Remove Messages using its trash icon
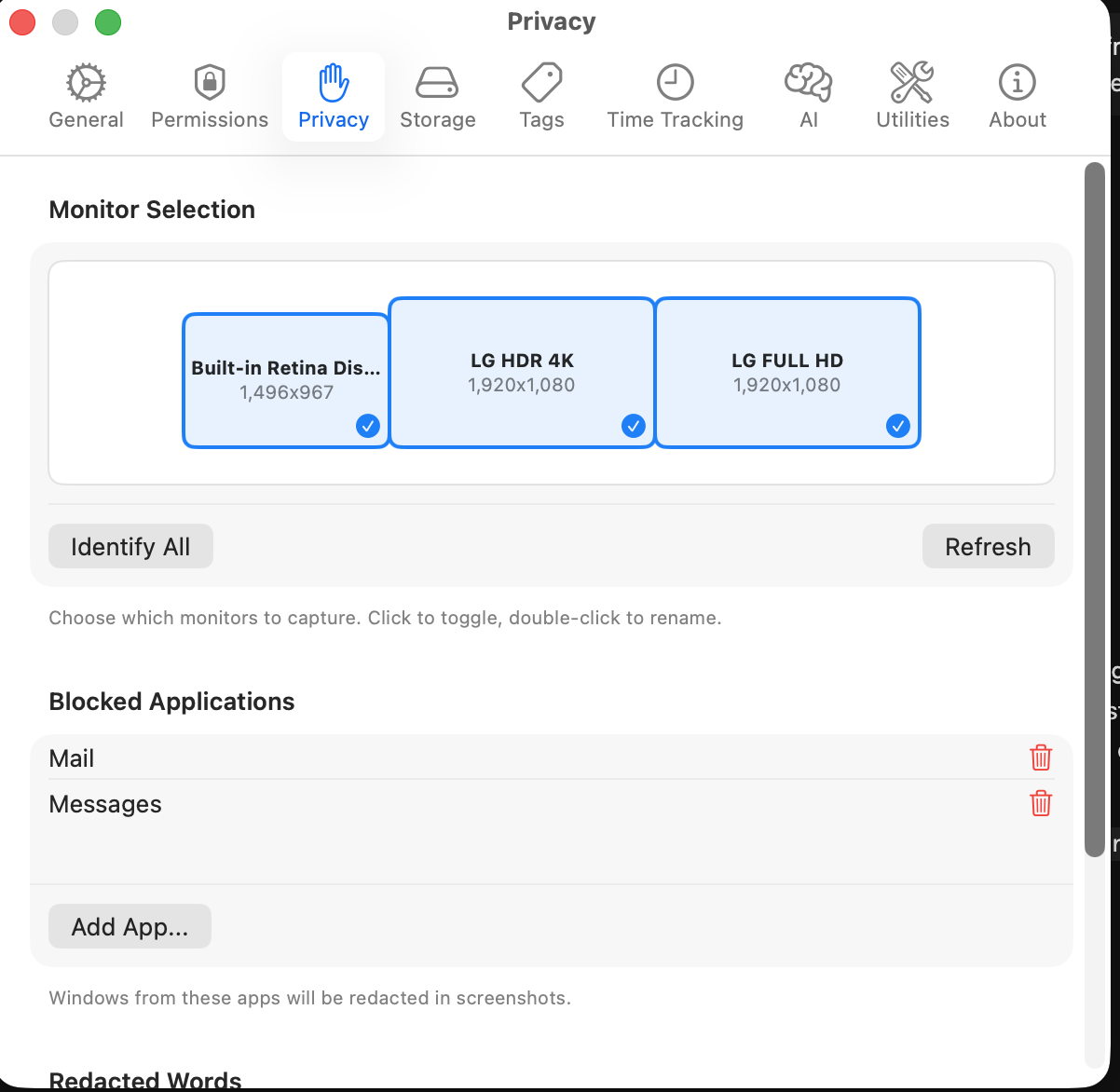Screen dimensions: 1120x1092 [1041, 803]
